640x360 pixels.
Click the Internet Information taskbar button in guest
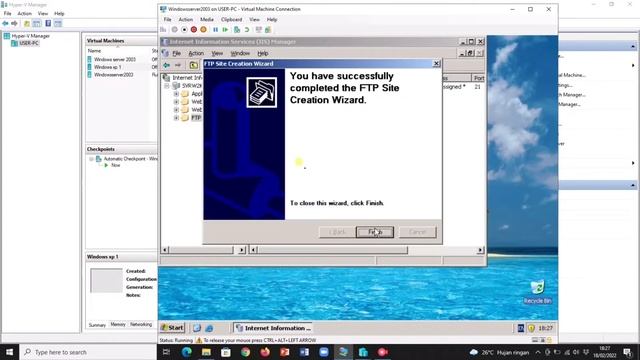tap(273, 328)
